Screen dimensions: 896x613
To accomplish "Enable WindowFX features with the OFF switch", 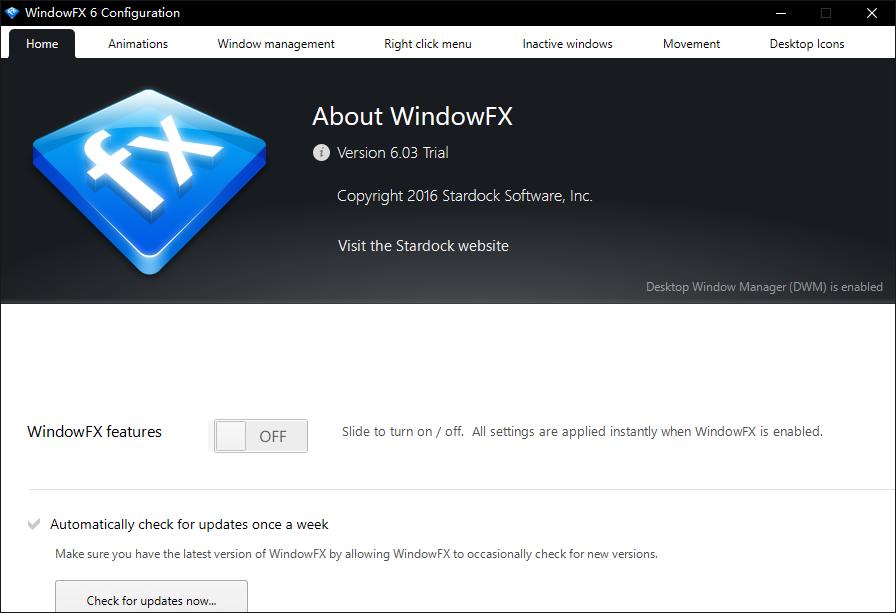I will click(x=259, y=436).
